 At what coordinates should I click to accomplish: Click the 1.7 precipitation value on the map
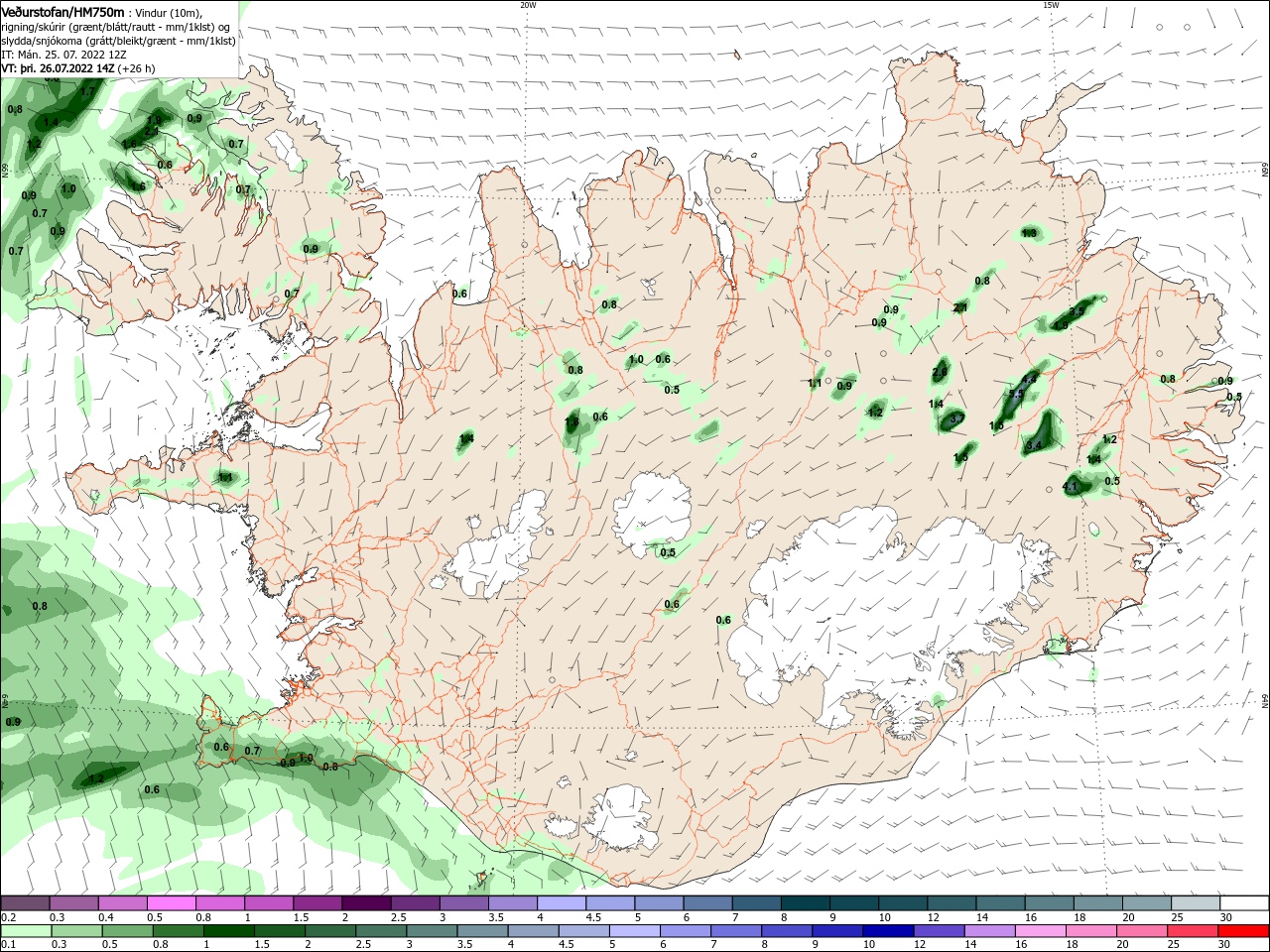87,91
